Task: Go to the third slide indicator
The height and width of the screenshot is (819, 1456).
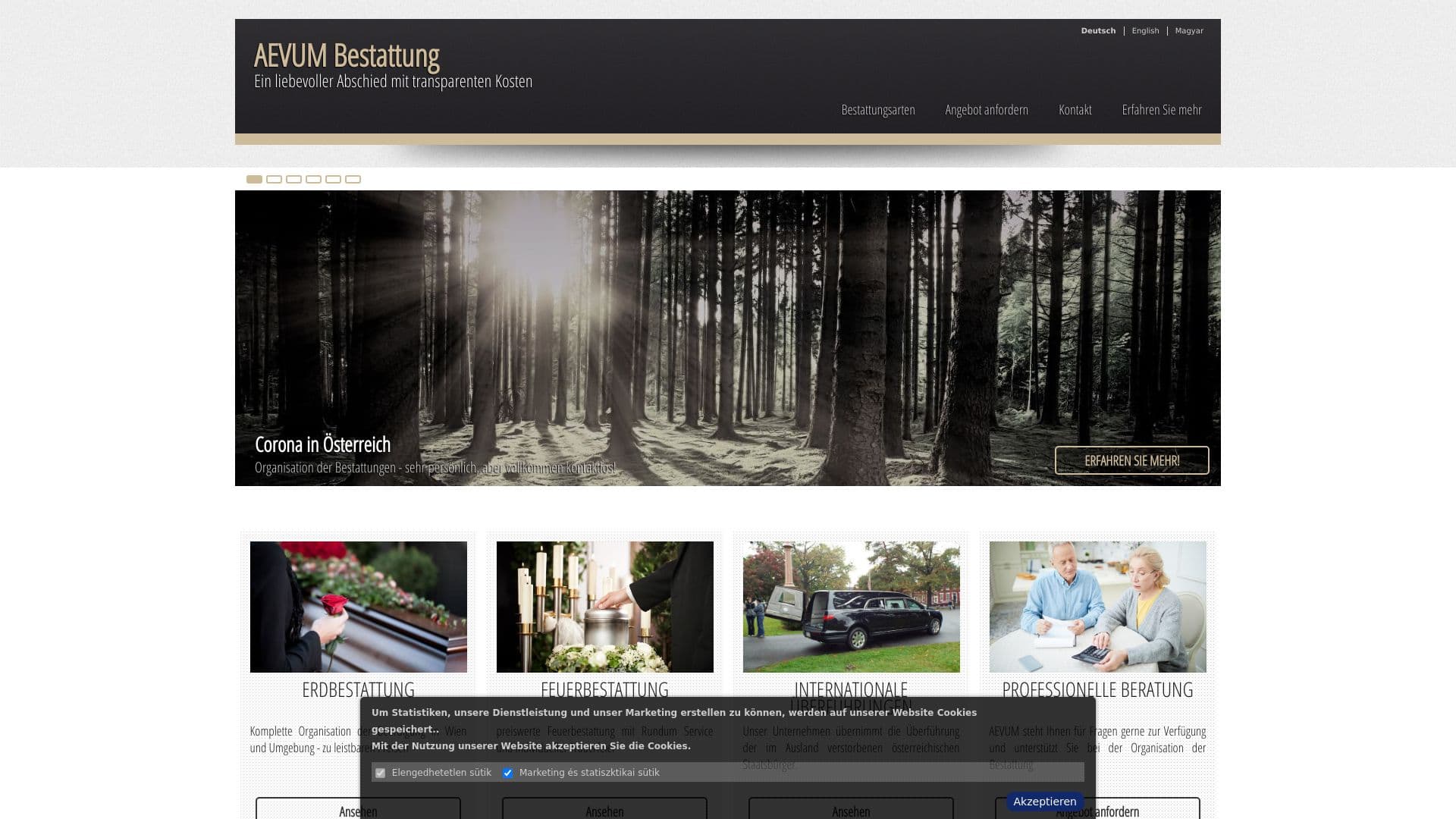Action: tap(293, 180)
